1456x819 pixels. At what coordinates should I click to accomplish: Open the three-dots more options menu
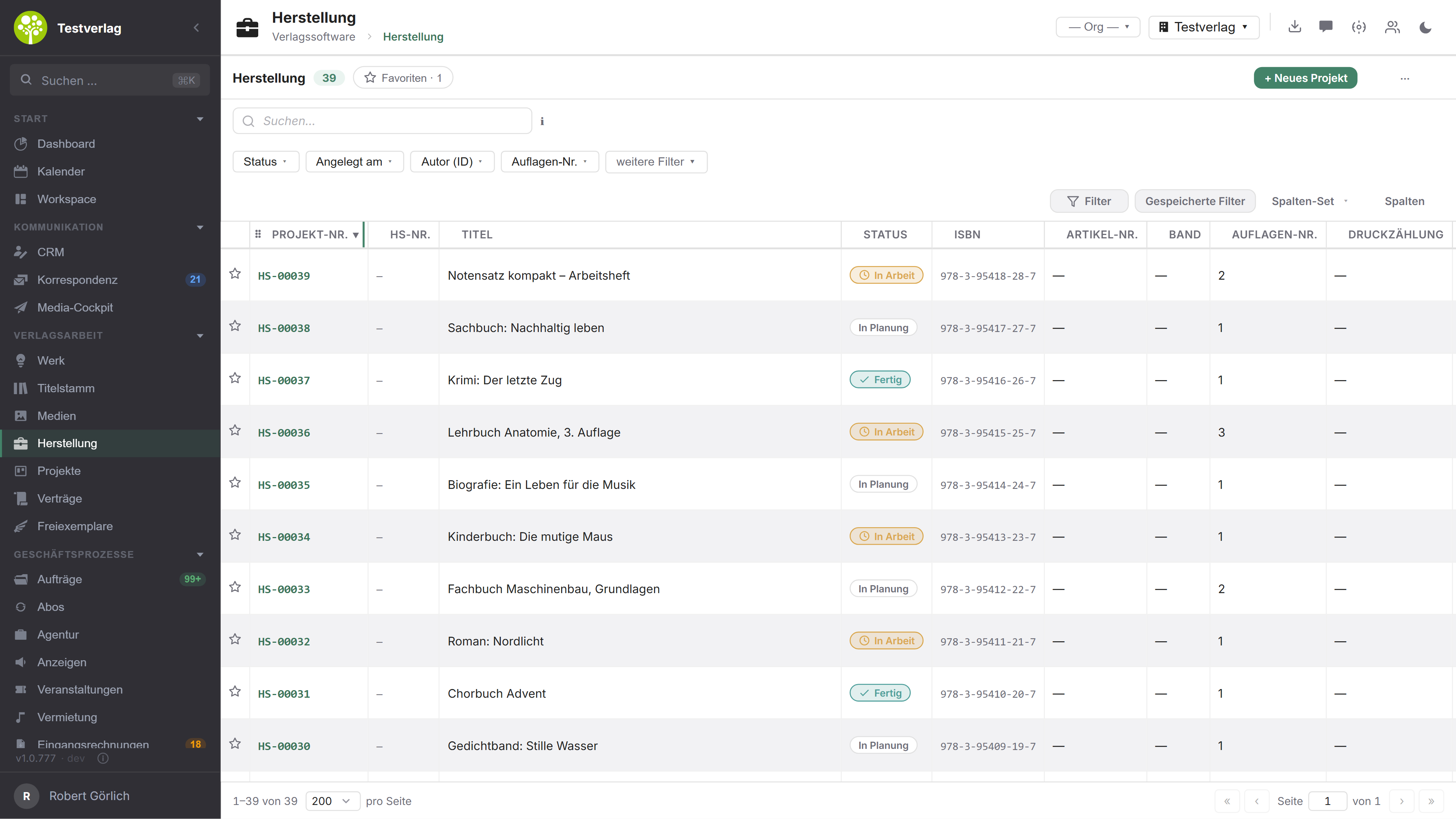pyautogui.click(x=1404, y=78)
